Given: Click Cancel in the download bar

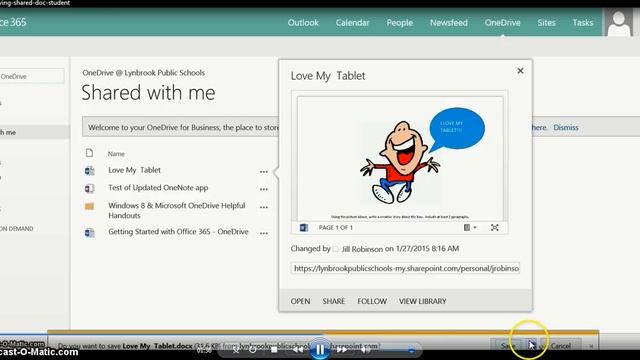Looking at the screenshot, I should point(561,346).
